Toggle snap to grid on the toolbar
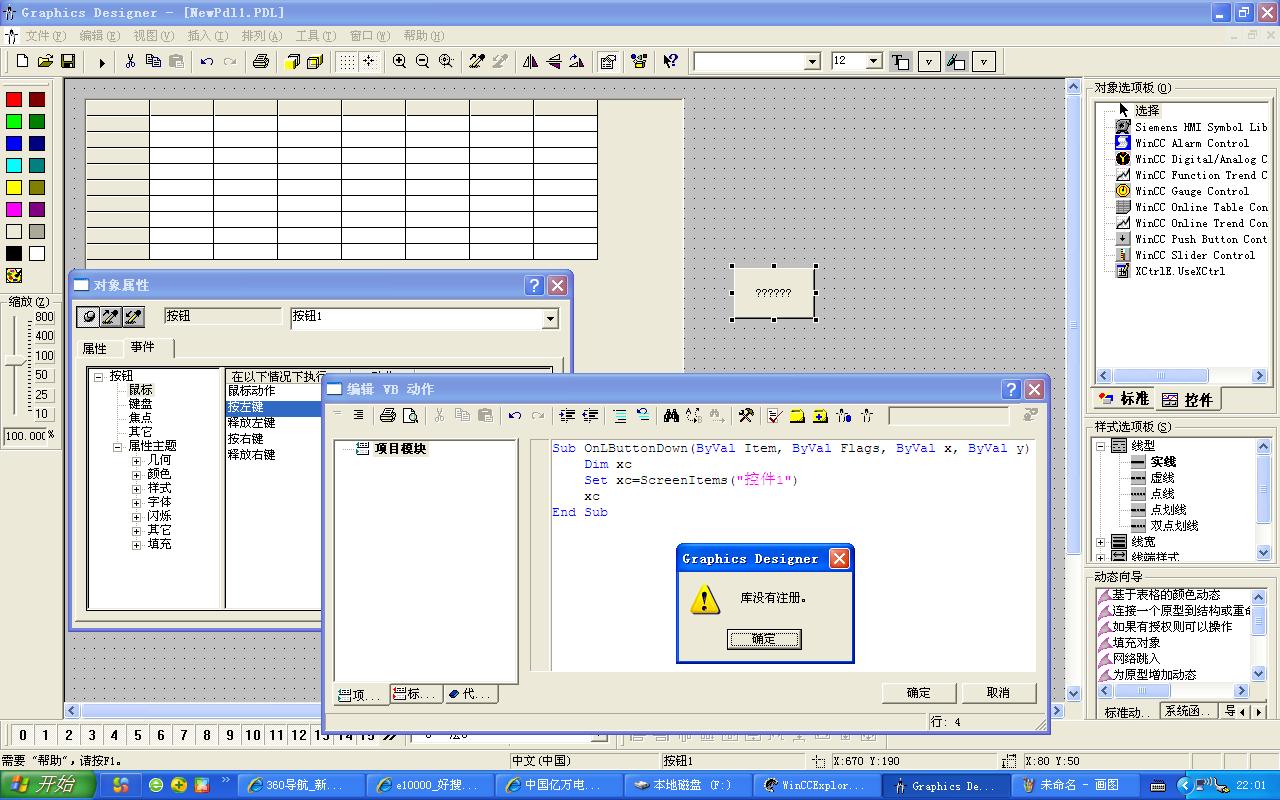This screenshot has width=1280, height=800. click(369, 61)
